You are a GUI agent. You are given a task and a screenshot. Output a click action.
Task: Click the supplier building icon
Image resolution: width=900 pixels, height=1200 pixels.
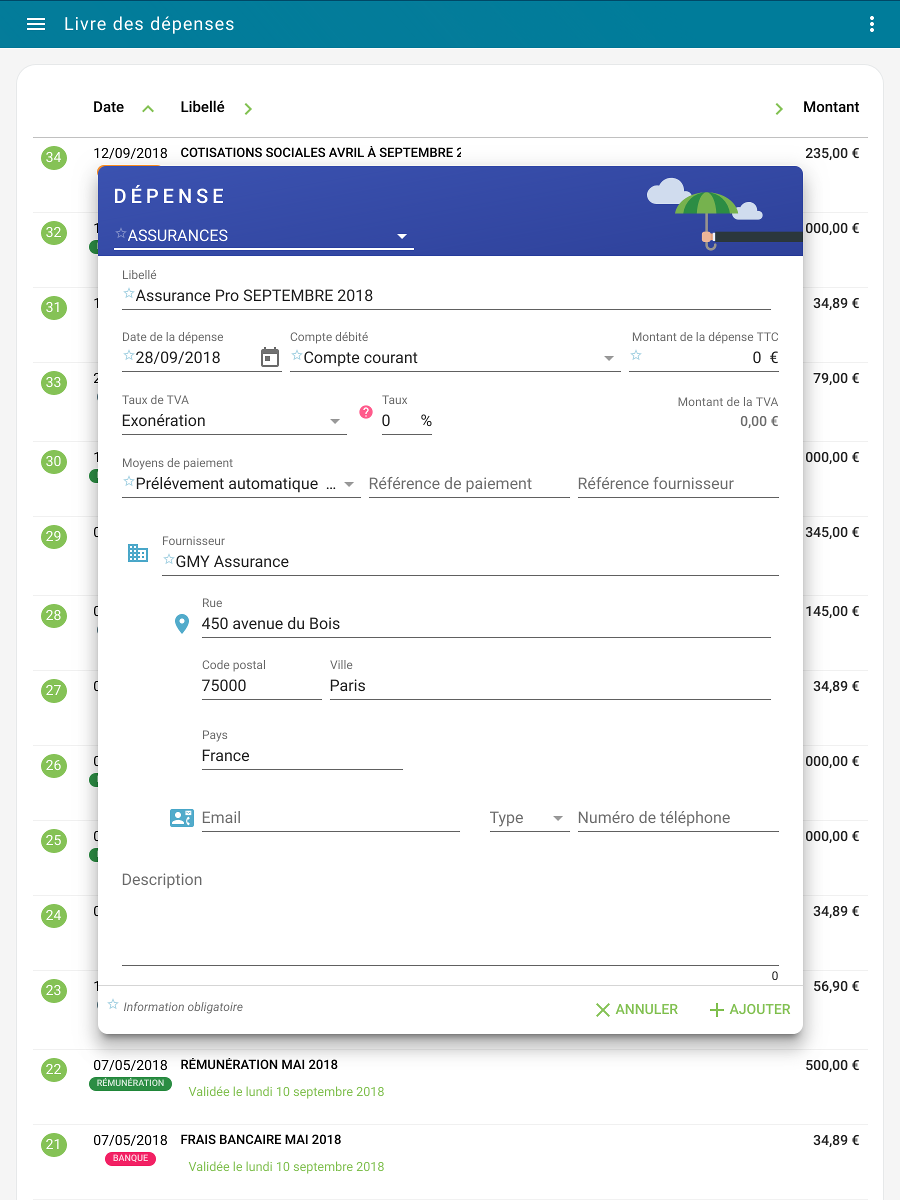(138, 553)
